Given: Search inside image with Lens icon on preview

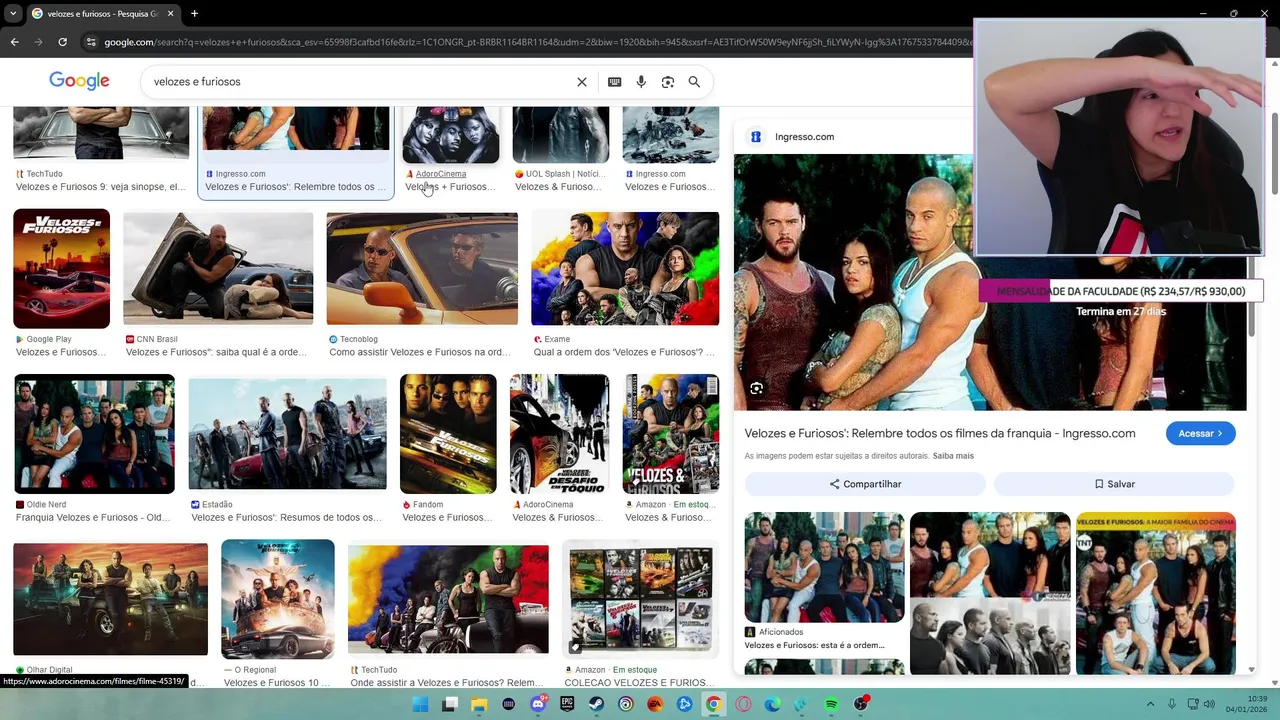Looking at the screenshot, I should tap(757, 388).
